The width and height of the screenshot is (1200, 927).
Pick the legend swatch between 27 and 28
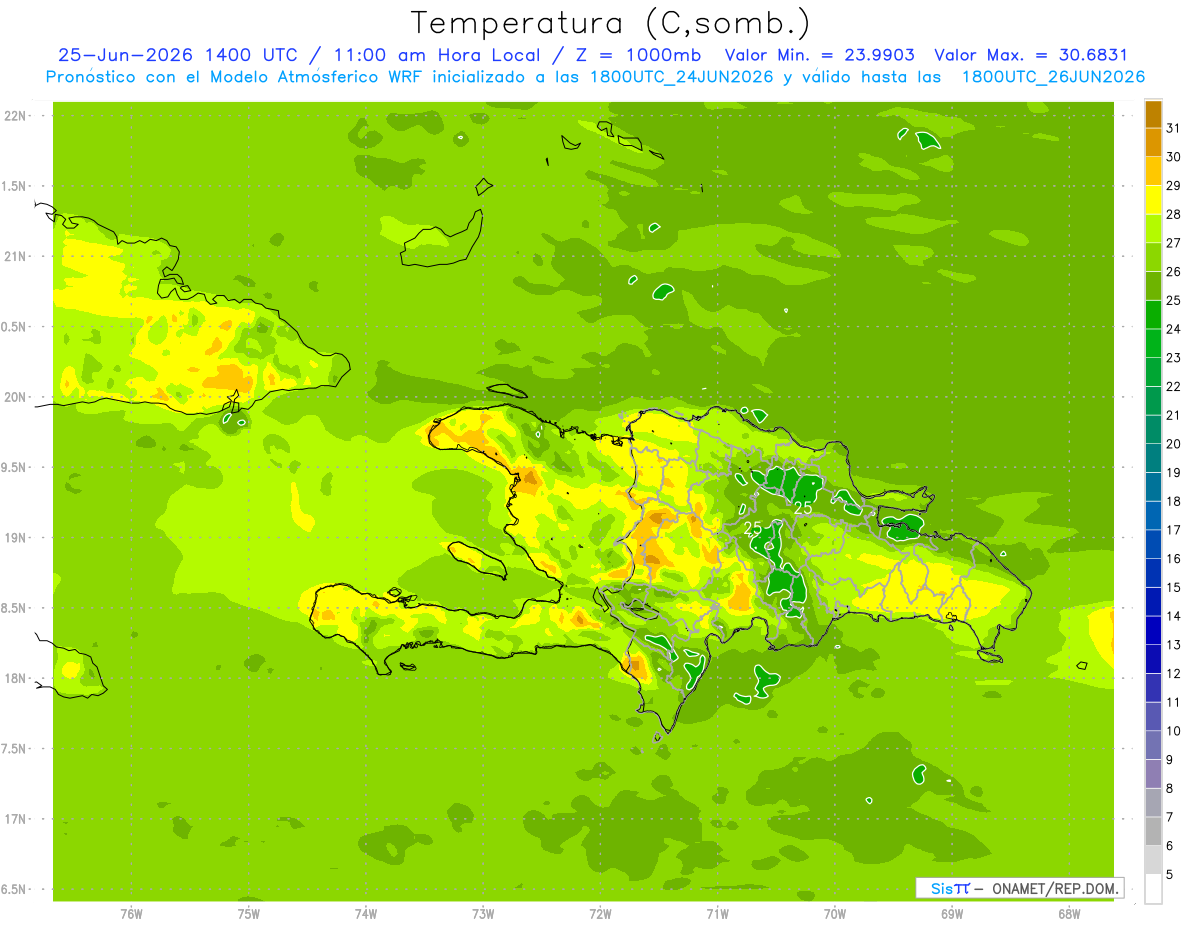(x=1154, y=229)
